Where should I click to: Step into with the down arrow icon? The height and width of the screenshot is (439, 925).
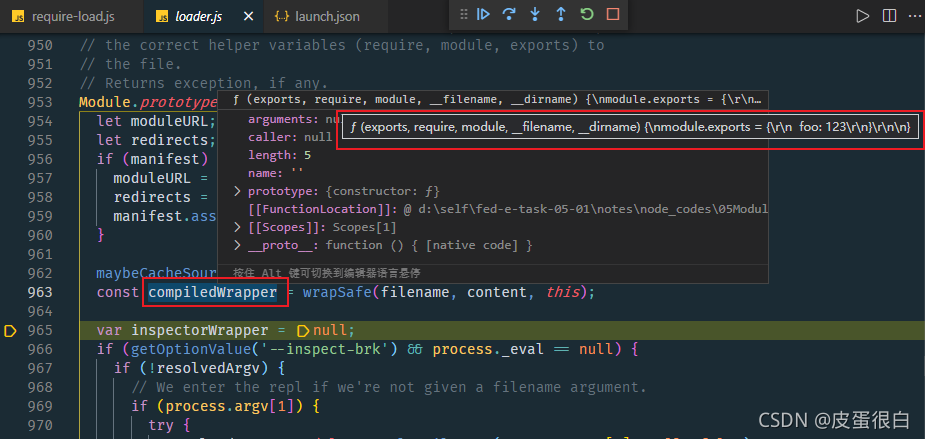tap(535, 14)
